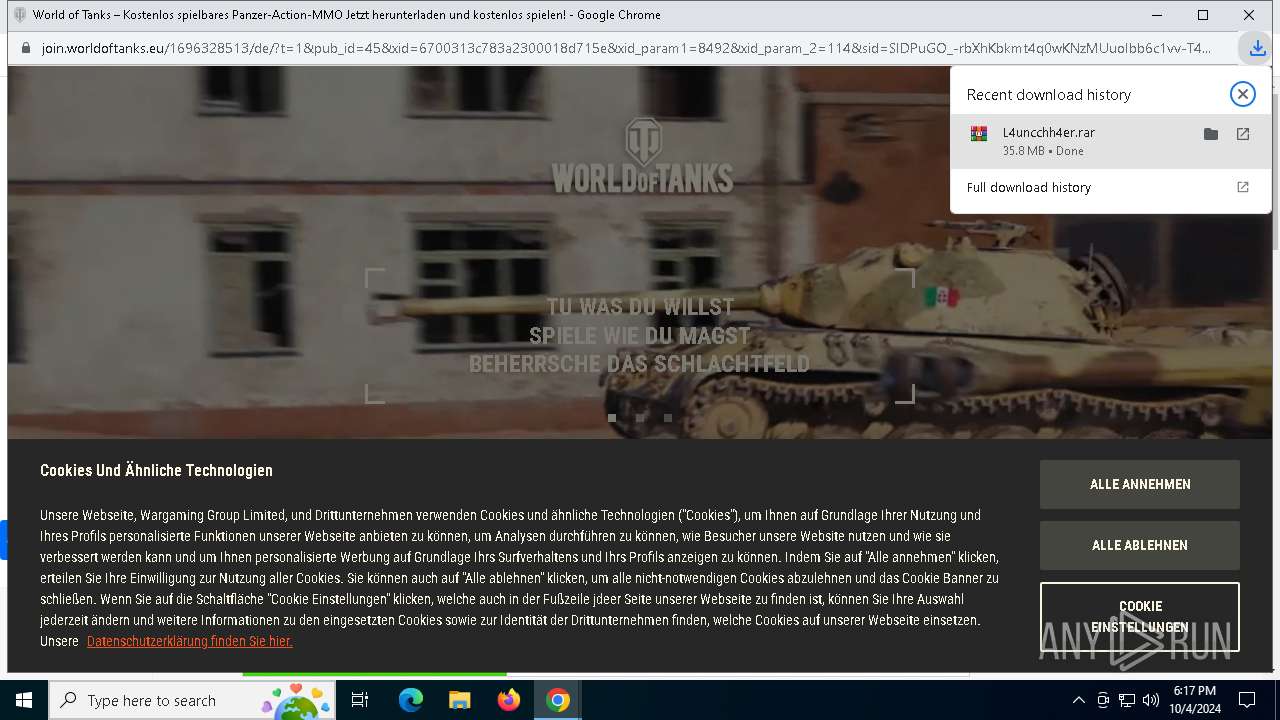Click the Cookies Und Ähnliche Technologien heading
This screenshot has height=720, width=1280.
(x=156, y=470)
